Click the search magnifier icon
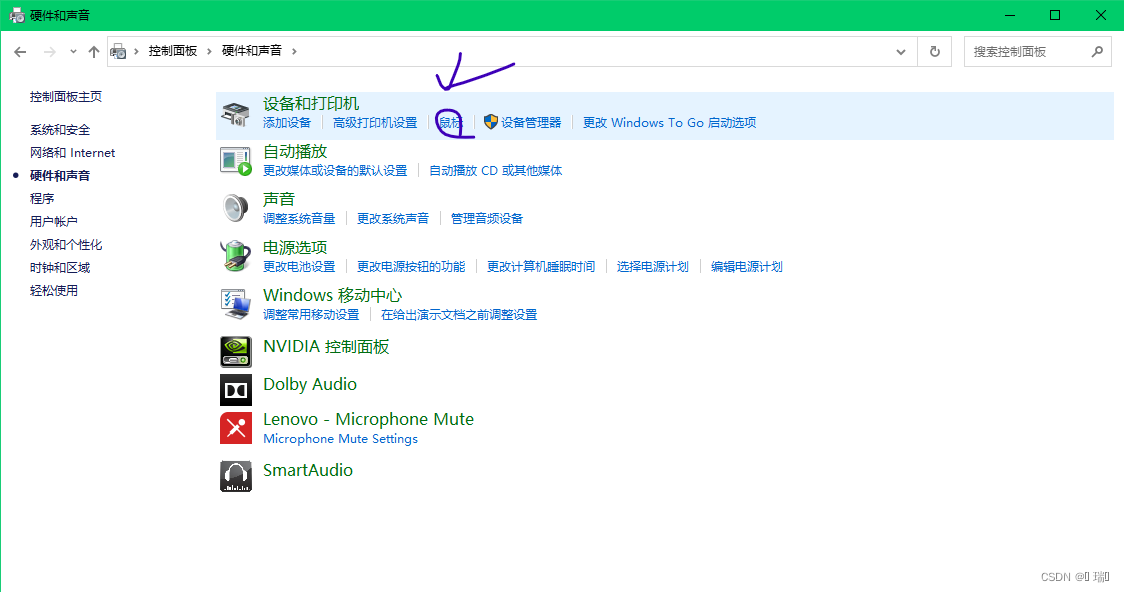The image size is (1124, 592). pos(1097,52)
